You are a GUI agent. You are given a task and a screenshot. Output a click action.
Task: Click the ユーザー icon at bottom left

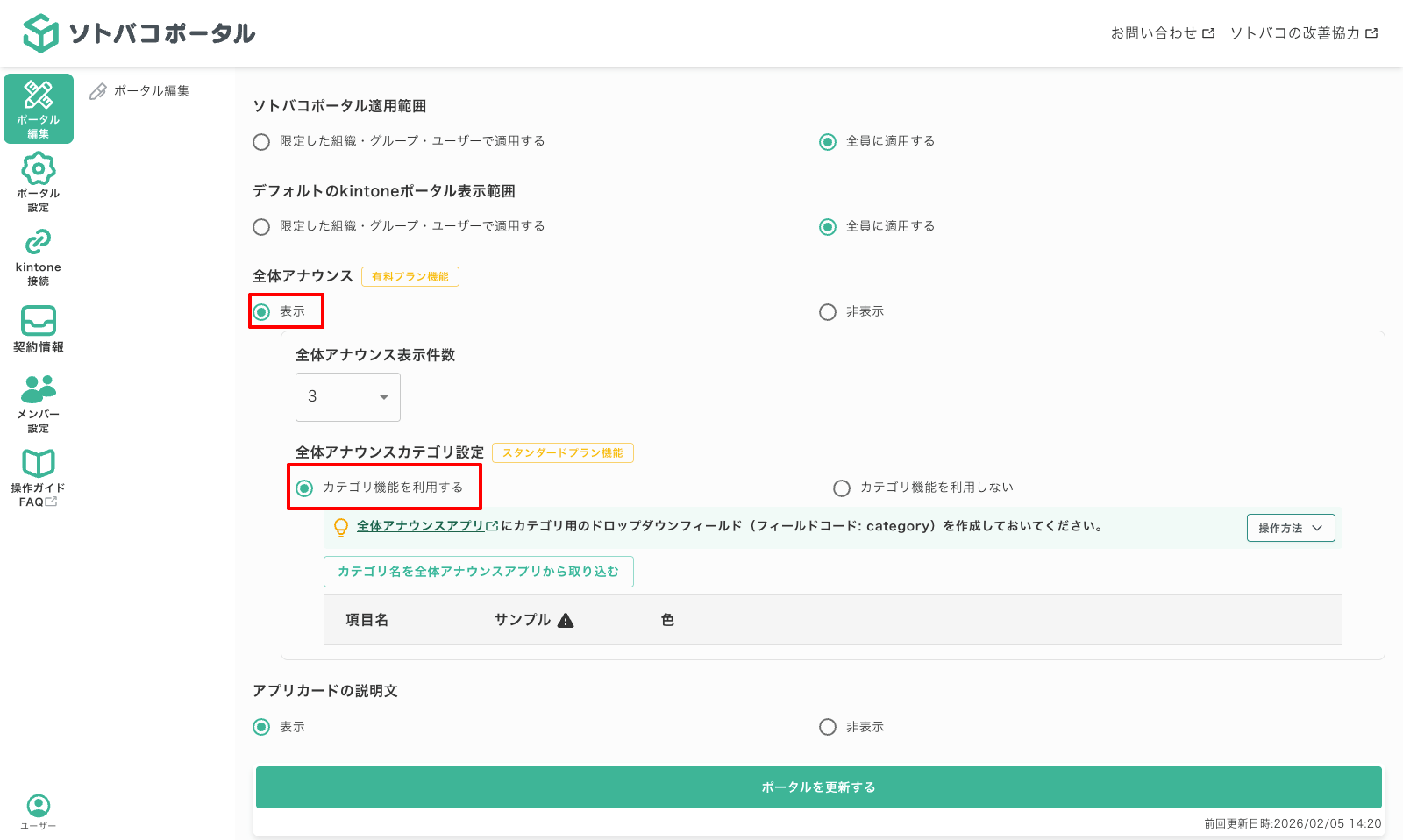pyautogui.click(x=38, y=810)
